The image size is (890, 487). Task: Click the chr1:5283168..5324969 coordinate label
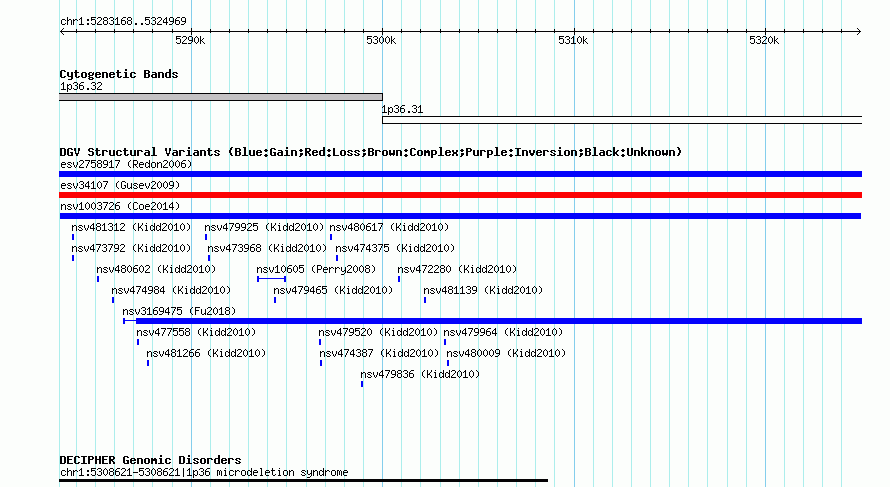(123, 21)
